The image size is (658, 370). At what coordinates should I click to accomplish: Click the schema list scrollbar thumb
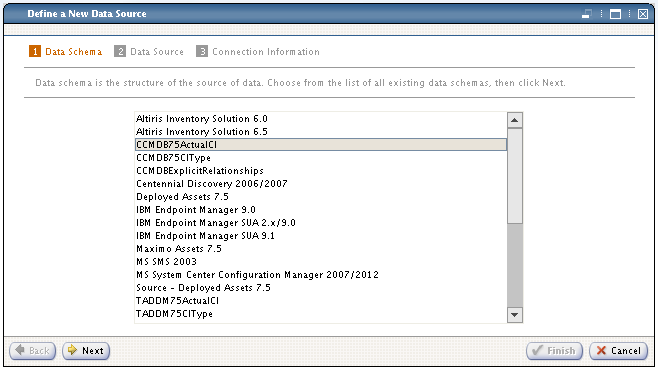[x=514, y=176]
